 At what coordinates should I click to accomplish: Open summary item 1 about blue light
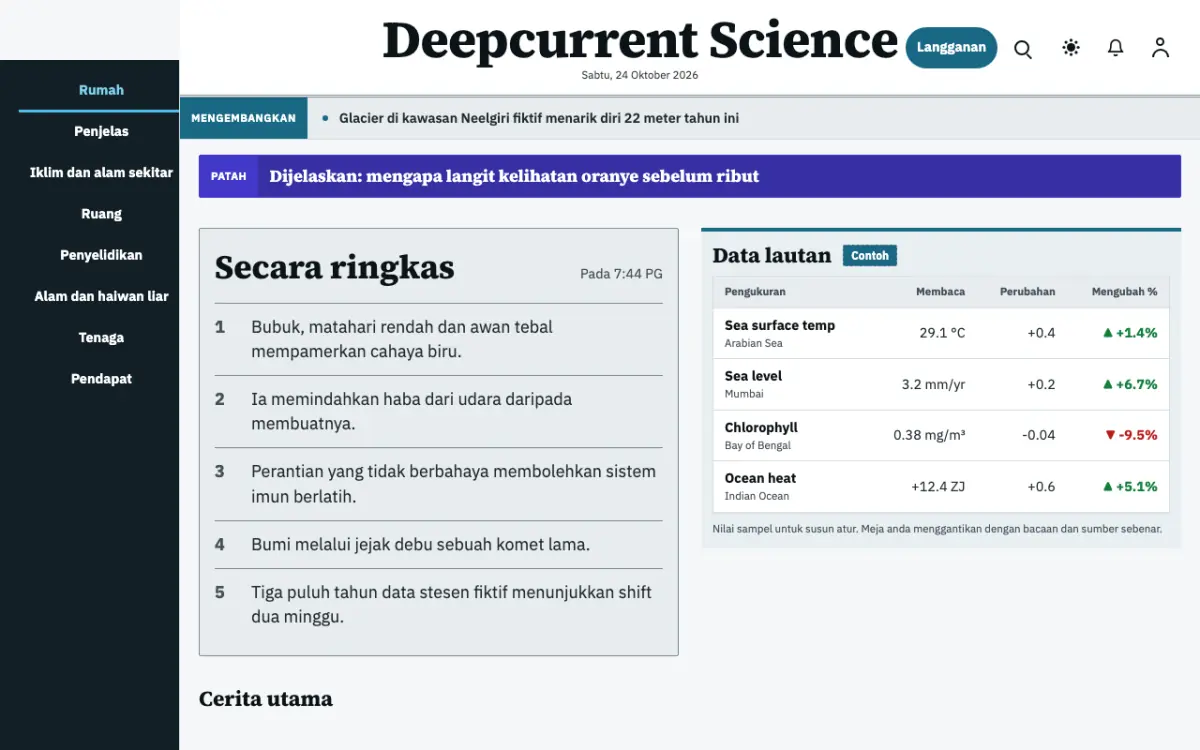pyautogui.click(x=439, y=339)
